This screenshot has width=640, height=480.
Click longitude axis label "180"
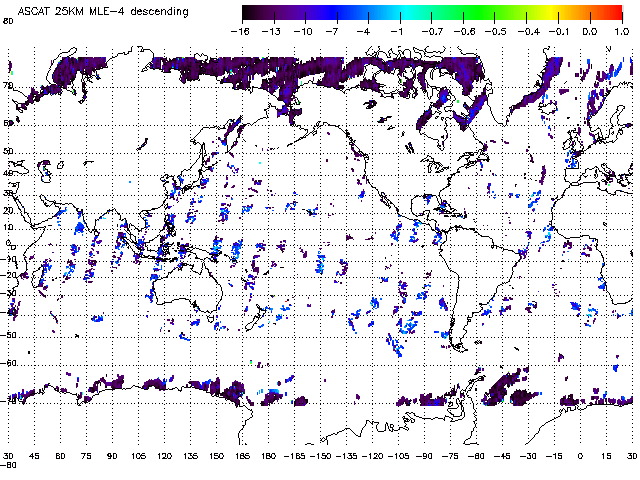268,456
